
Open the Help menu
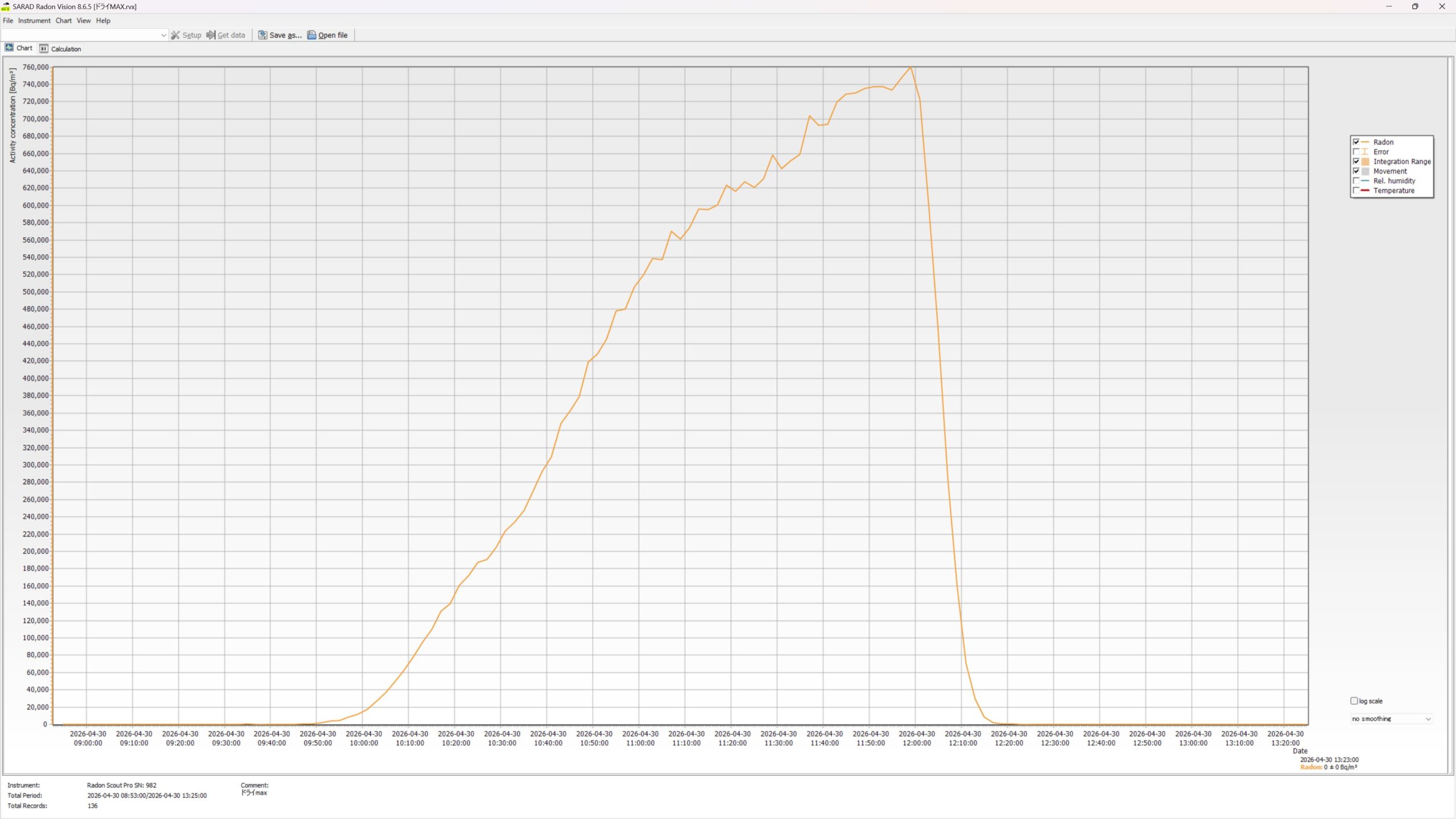pyautogui.click(x=103, y=20)
